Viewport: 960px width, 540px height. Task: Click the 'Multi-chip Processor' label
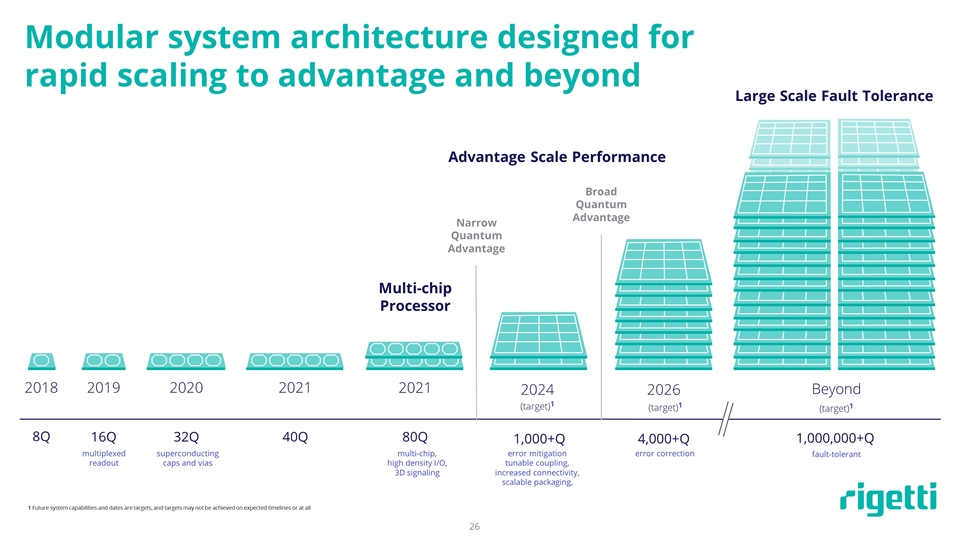(415, 297)
